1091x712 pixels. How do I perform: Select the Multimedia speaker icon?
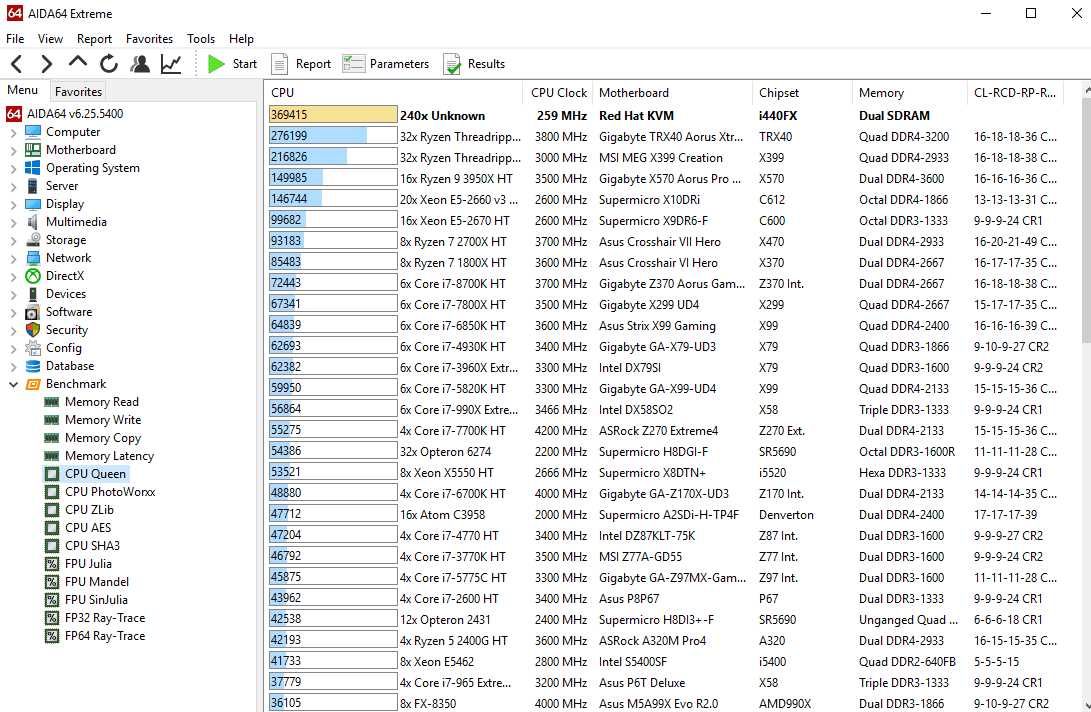(x=33, y=222)
